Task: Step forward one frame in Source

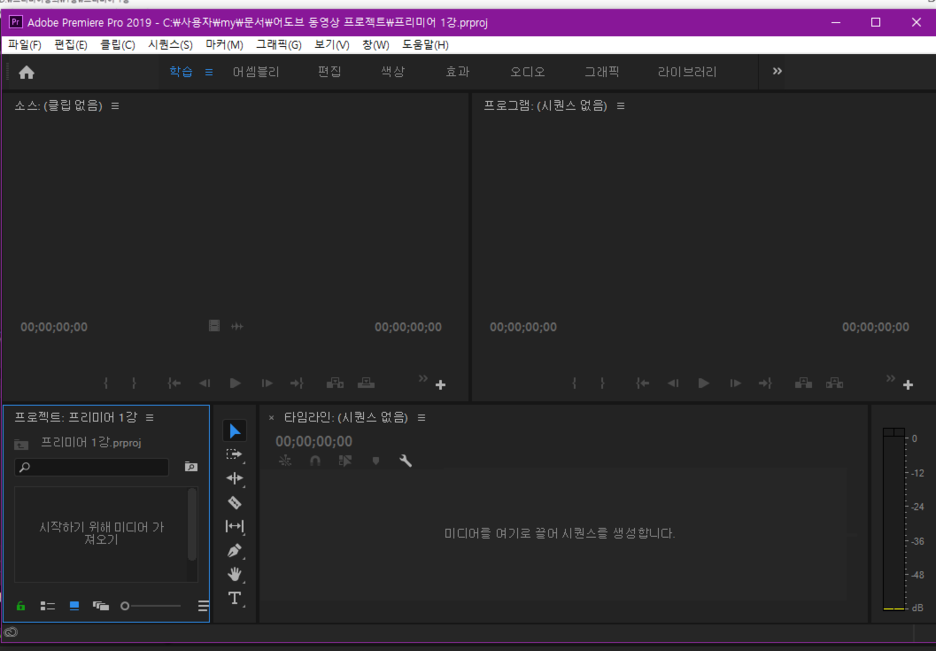Action: [x=267, y=383]
